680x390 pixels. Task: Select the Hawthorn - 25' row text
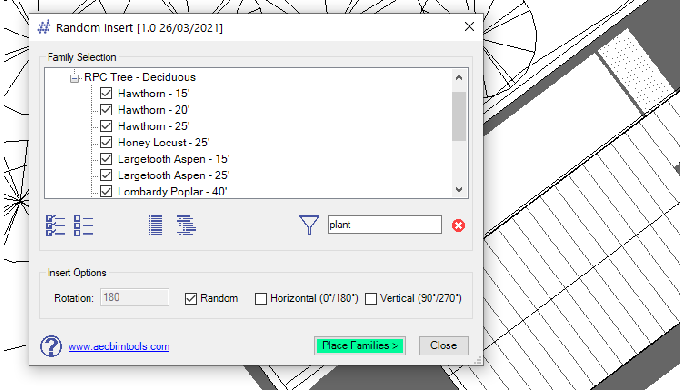point(154,126)
